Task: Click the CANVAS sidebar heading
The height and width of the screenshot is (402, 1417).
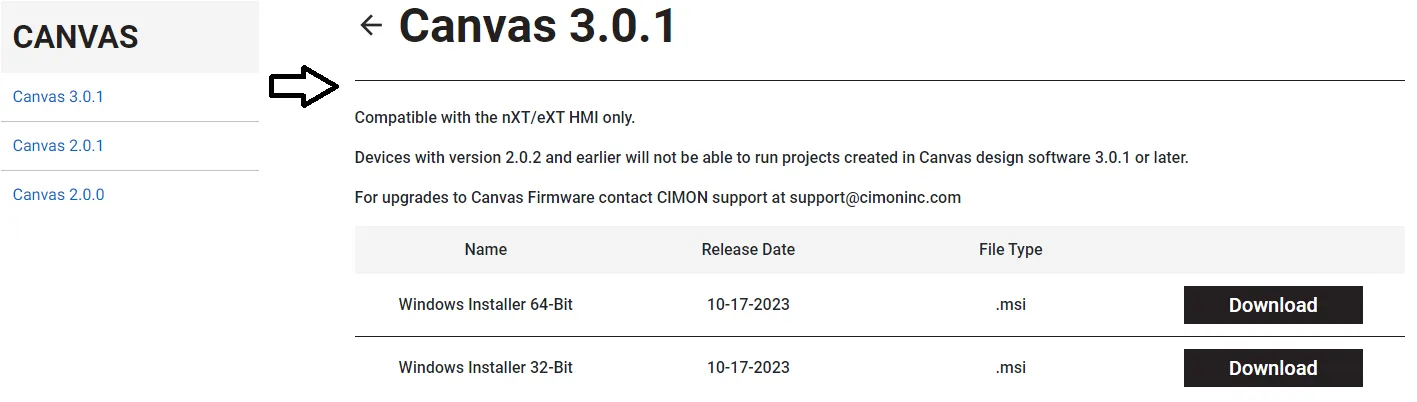Action: click(76, 38)
